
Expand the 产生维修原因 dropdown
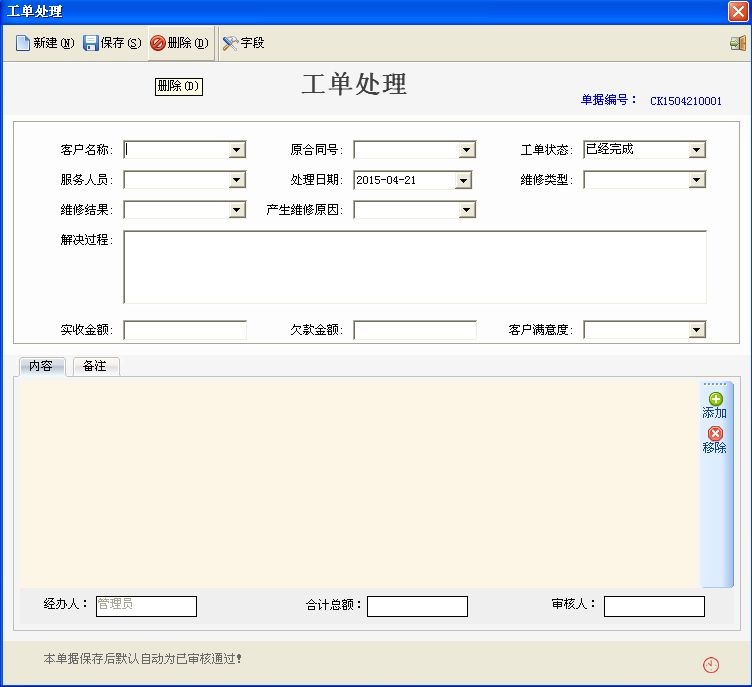[466, 210]
